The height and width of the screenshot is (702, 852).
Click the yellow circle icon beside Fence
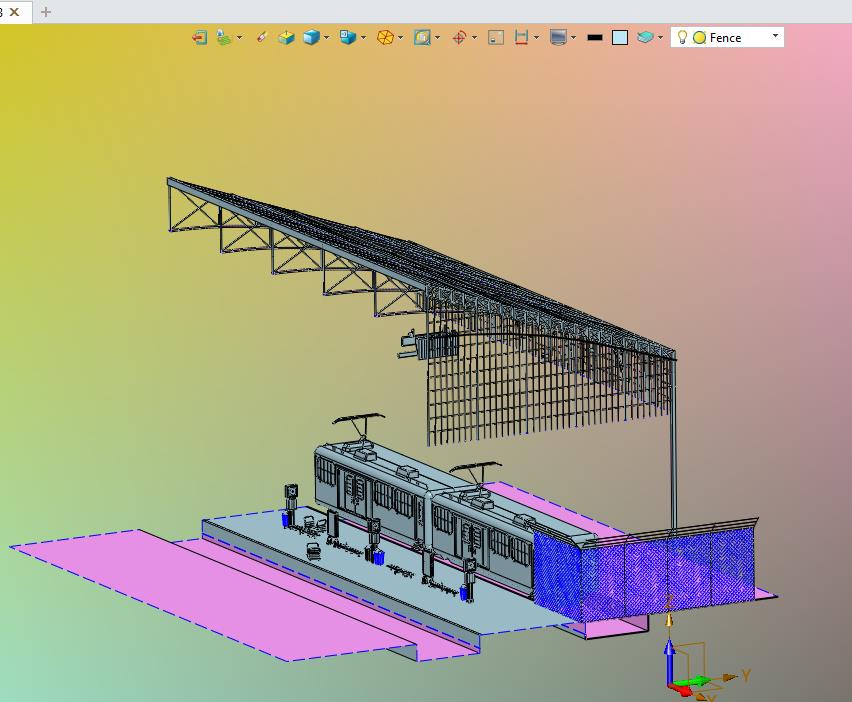tap(700, 37)
